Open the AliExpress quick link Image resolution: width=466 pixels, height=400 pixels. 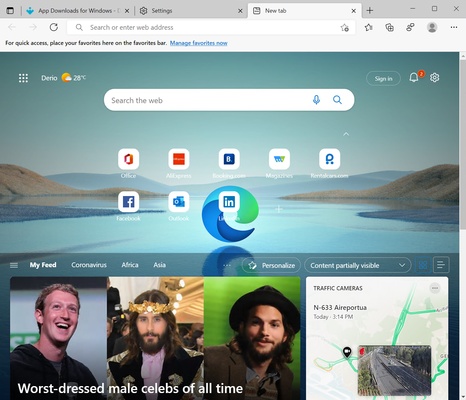[x=179, y=164]
